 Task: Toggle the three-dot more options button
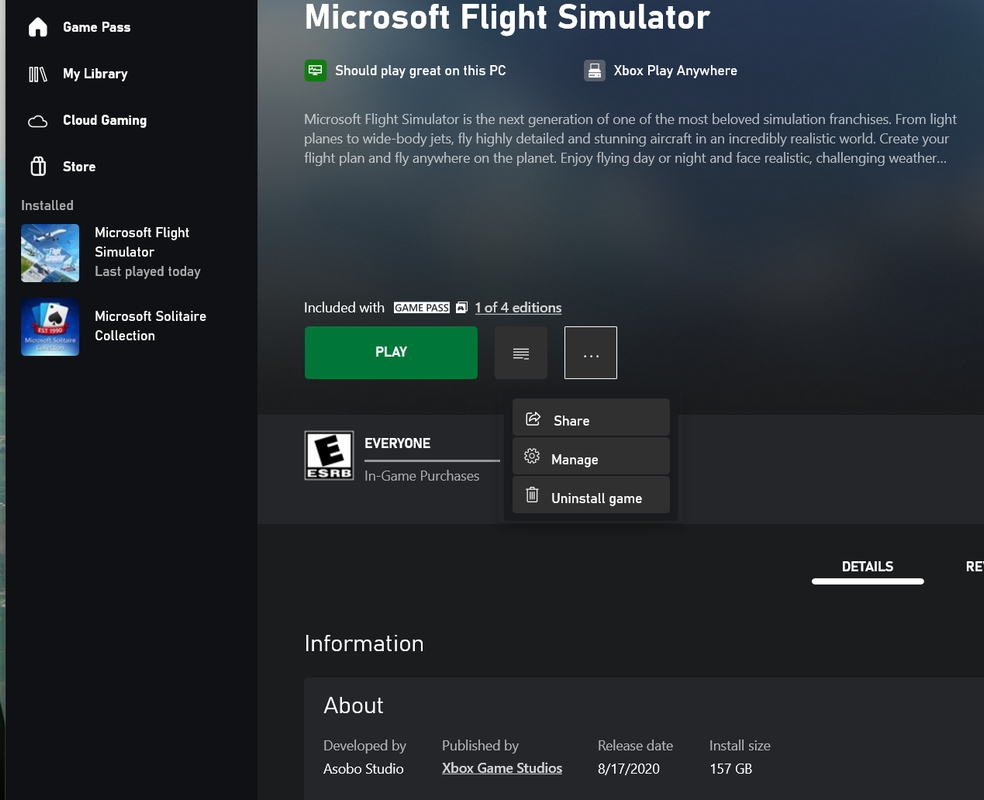click(x=591, y=353)
